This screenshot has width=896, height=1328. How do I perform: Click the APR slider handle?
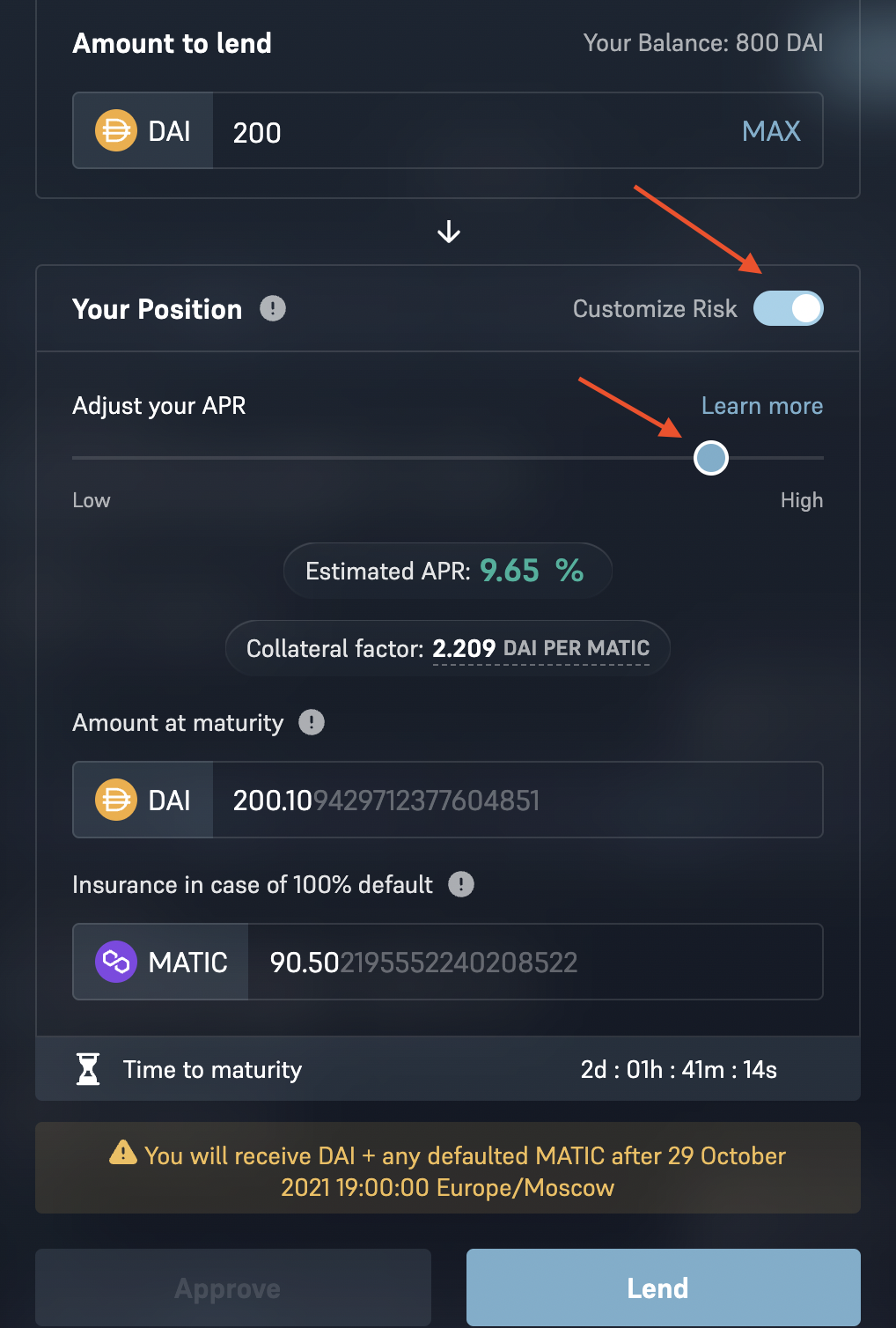point(711,458)
